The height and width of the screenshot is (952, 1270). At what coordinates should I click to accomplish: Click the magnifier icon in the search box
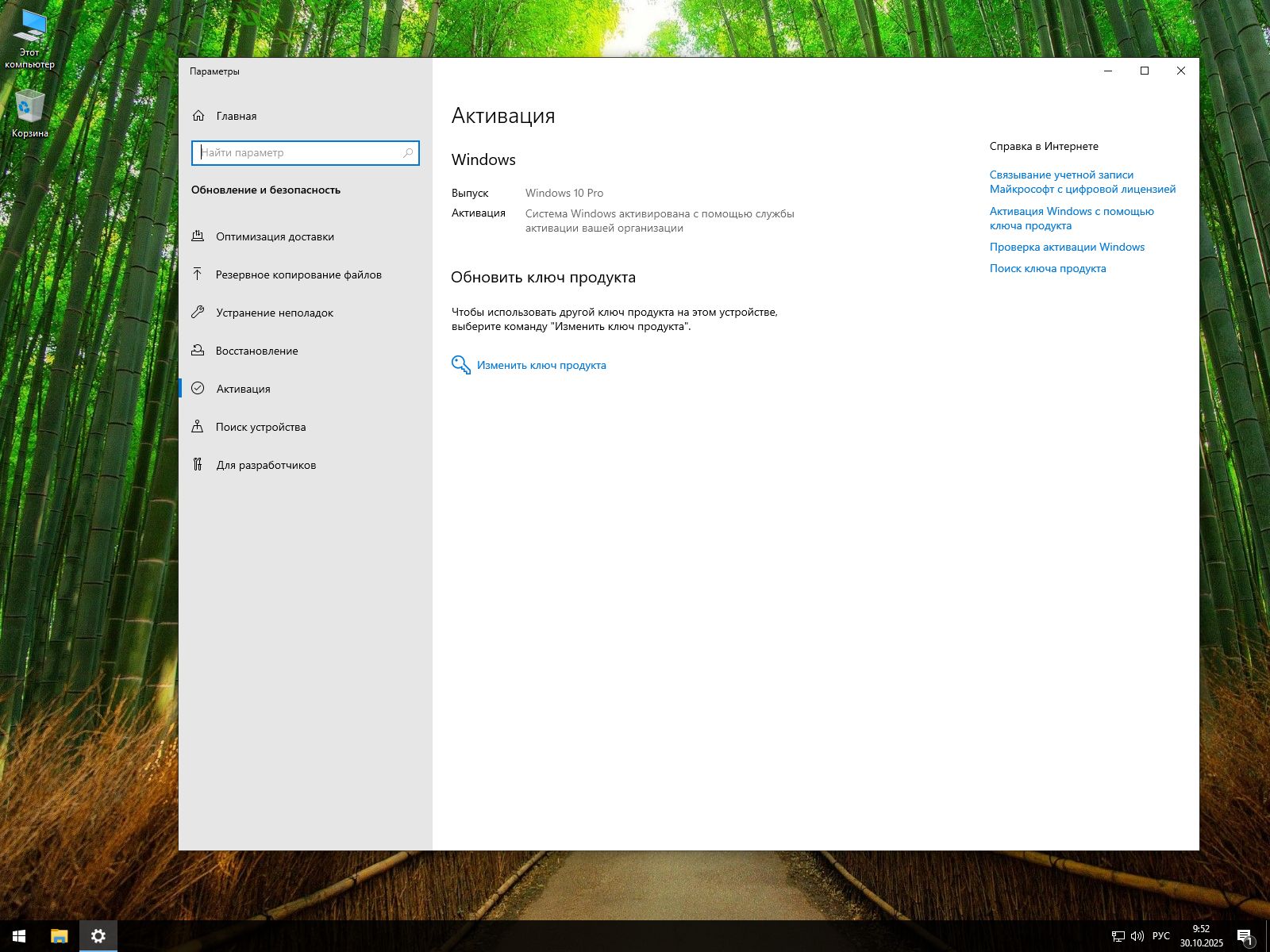point(408,153)
